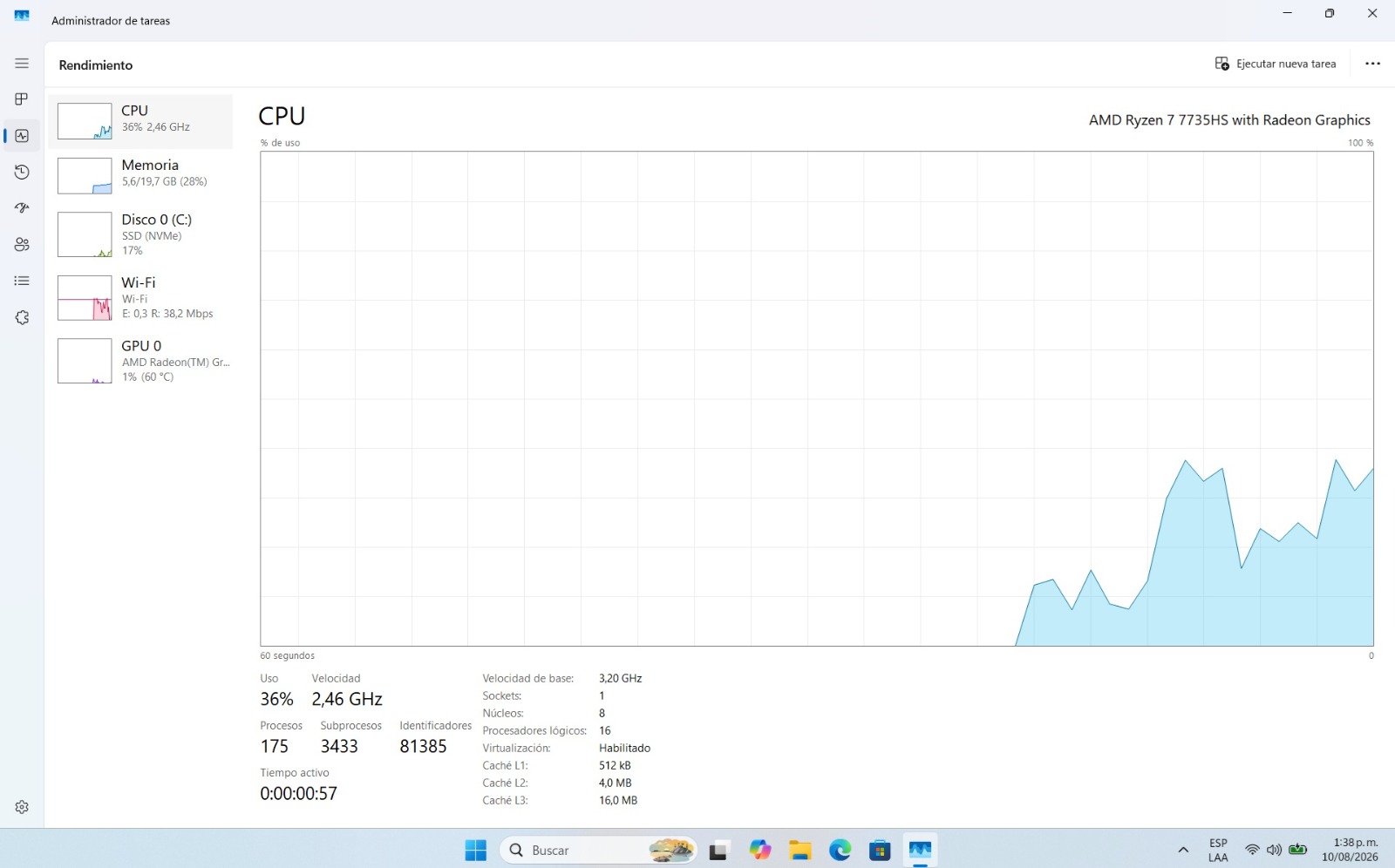This screenshot has width=1395, height=868.
Task: Open Task View from the taskbar
Action: [718, 850]
